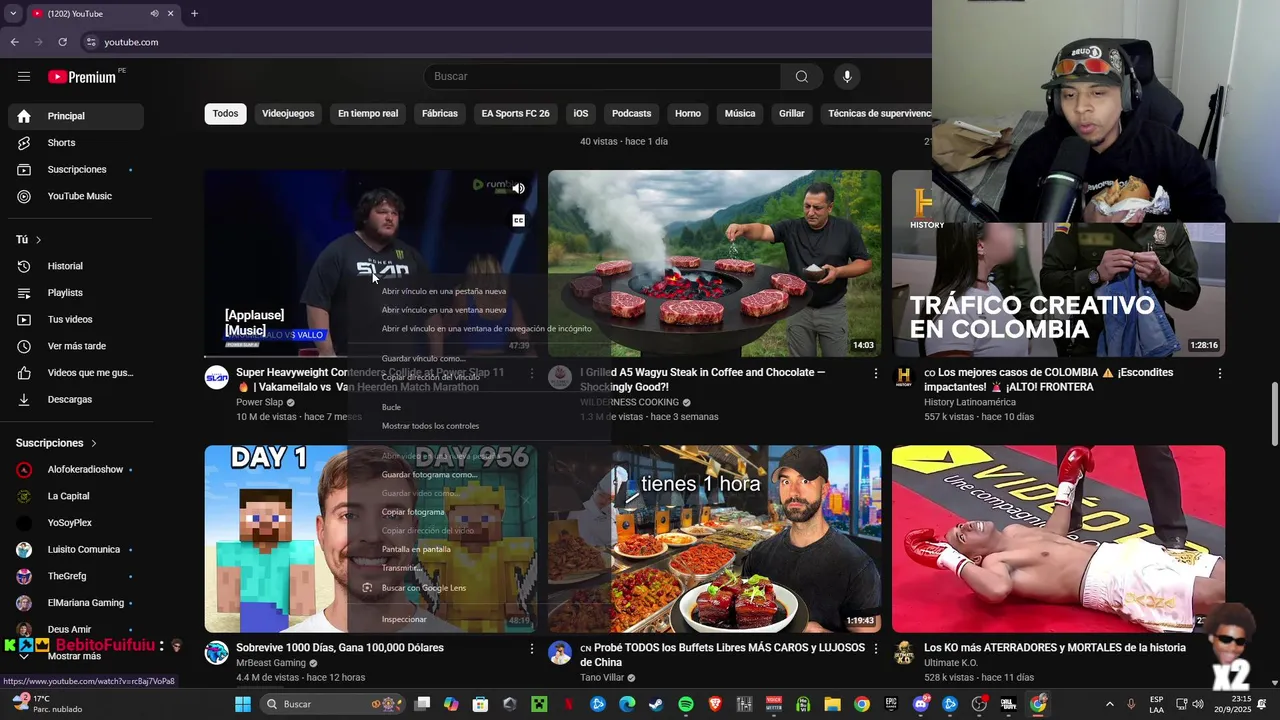Open the Power Slap channel avatar
1280x720 pixels.
click(x=217, y=377)
